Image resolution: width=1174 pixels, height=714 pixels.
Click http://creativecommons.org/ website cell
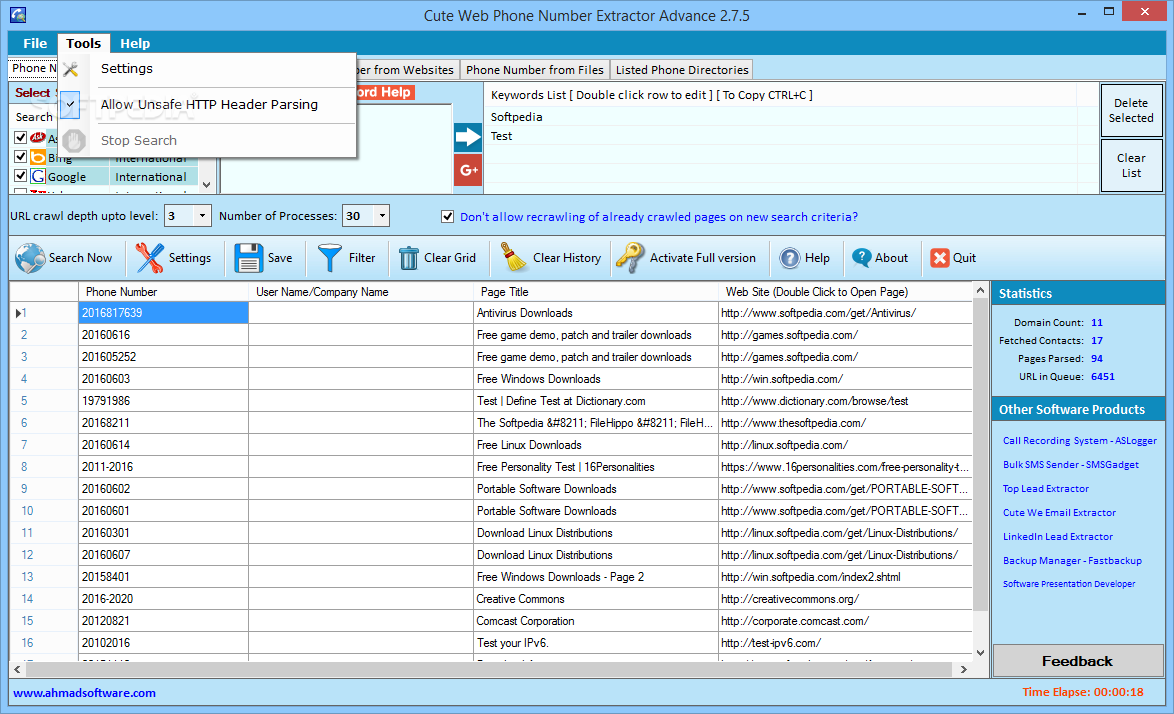[x=845, y=599]
